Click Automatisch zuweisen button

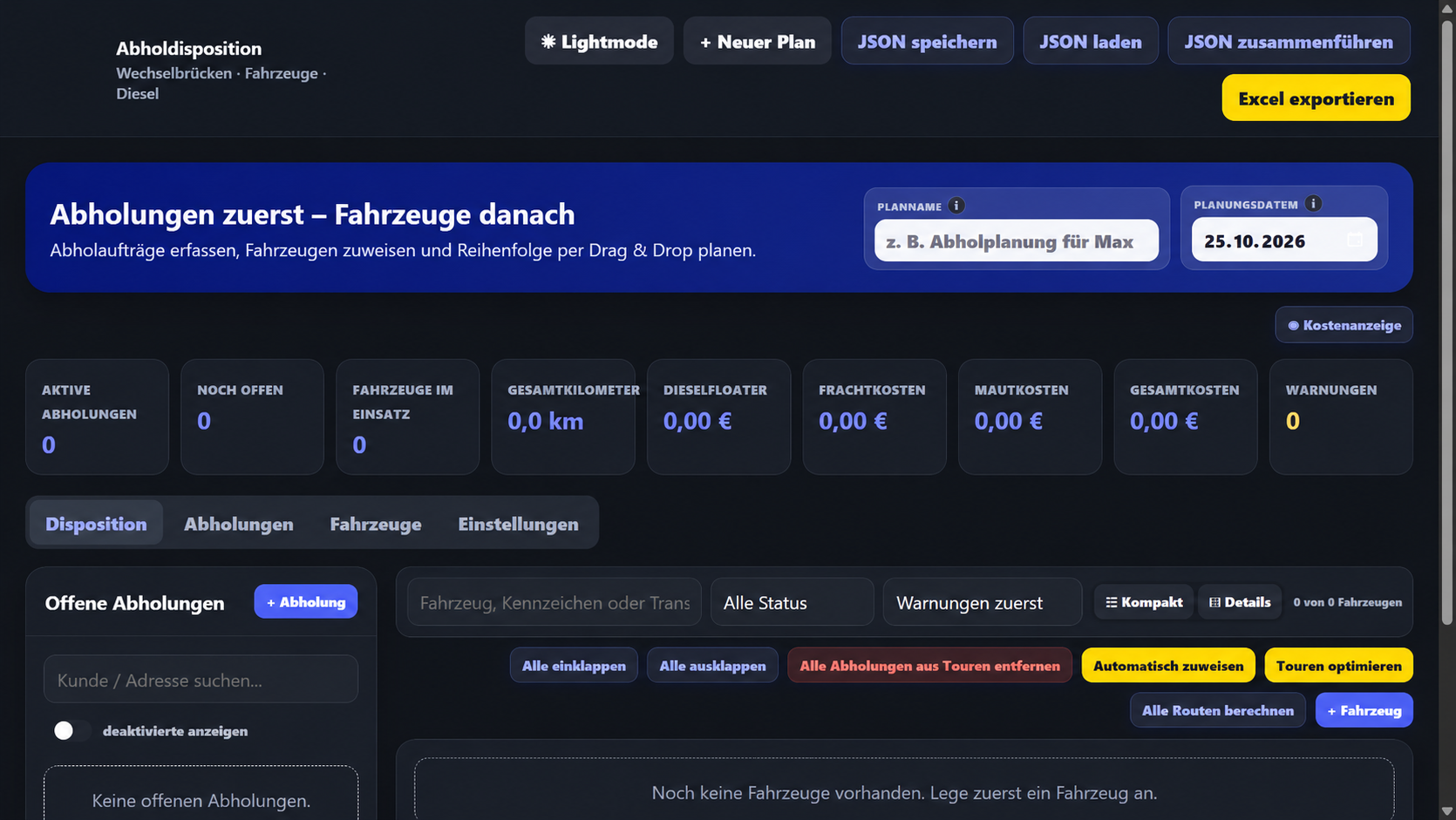click(1168, 665)
